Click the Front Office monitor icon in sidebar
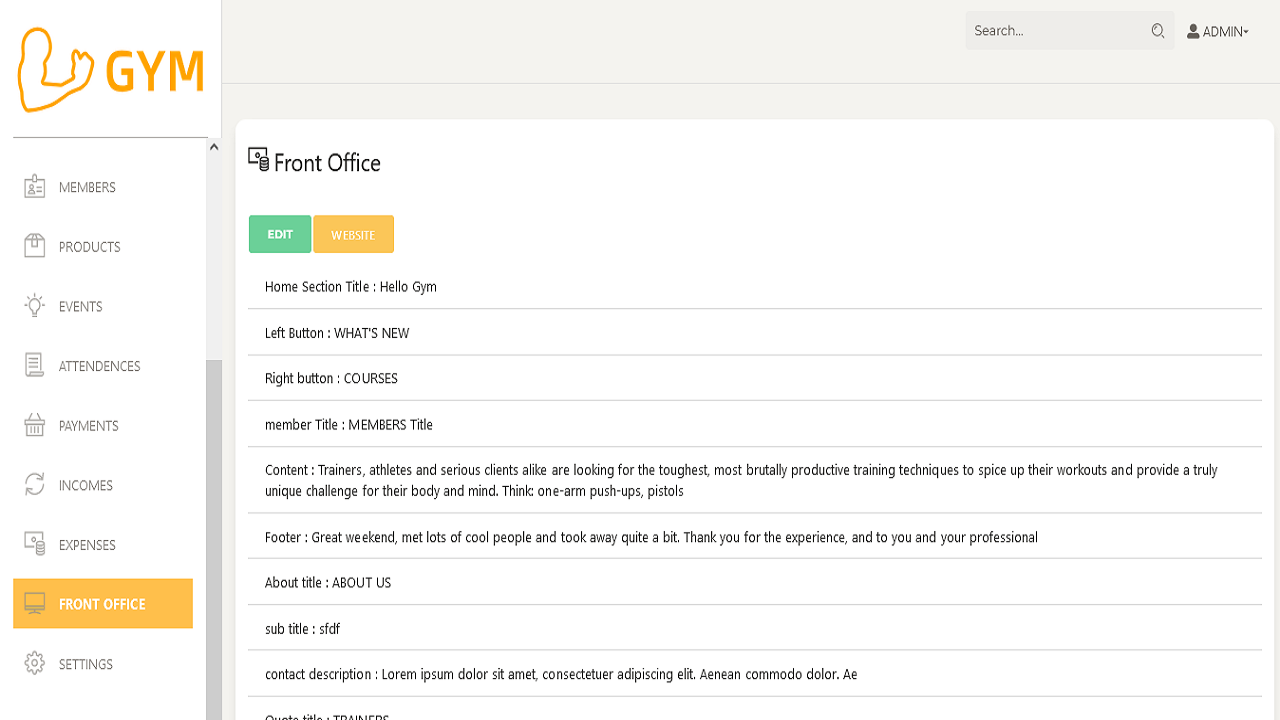This screenshot has width=1280, height=720. click(x=34, y=603)
